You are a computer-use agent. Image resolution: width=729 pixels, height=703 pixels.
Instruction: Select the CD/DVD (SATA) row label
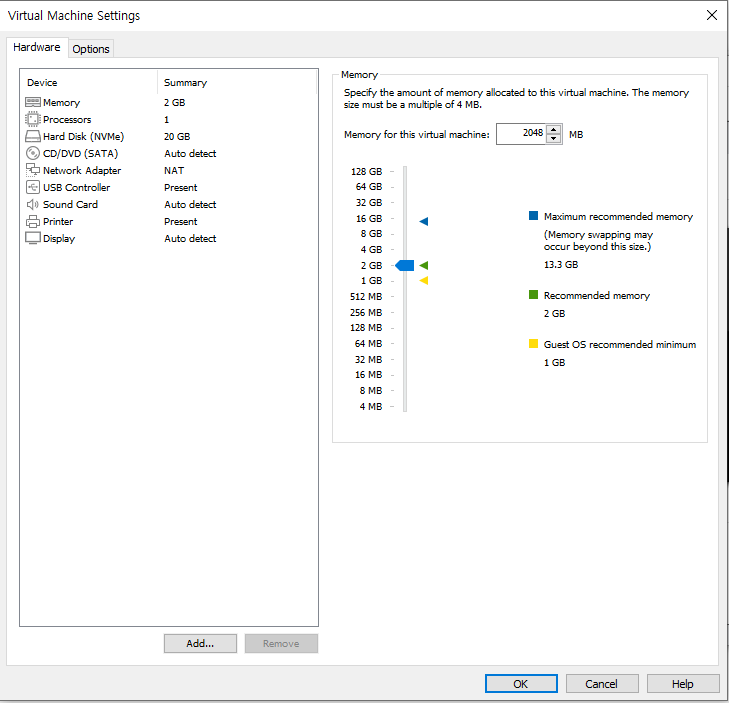click(80, 153)
